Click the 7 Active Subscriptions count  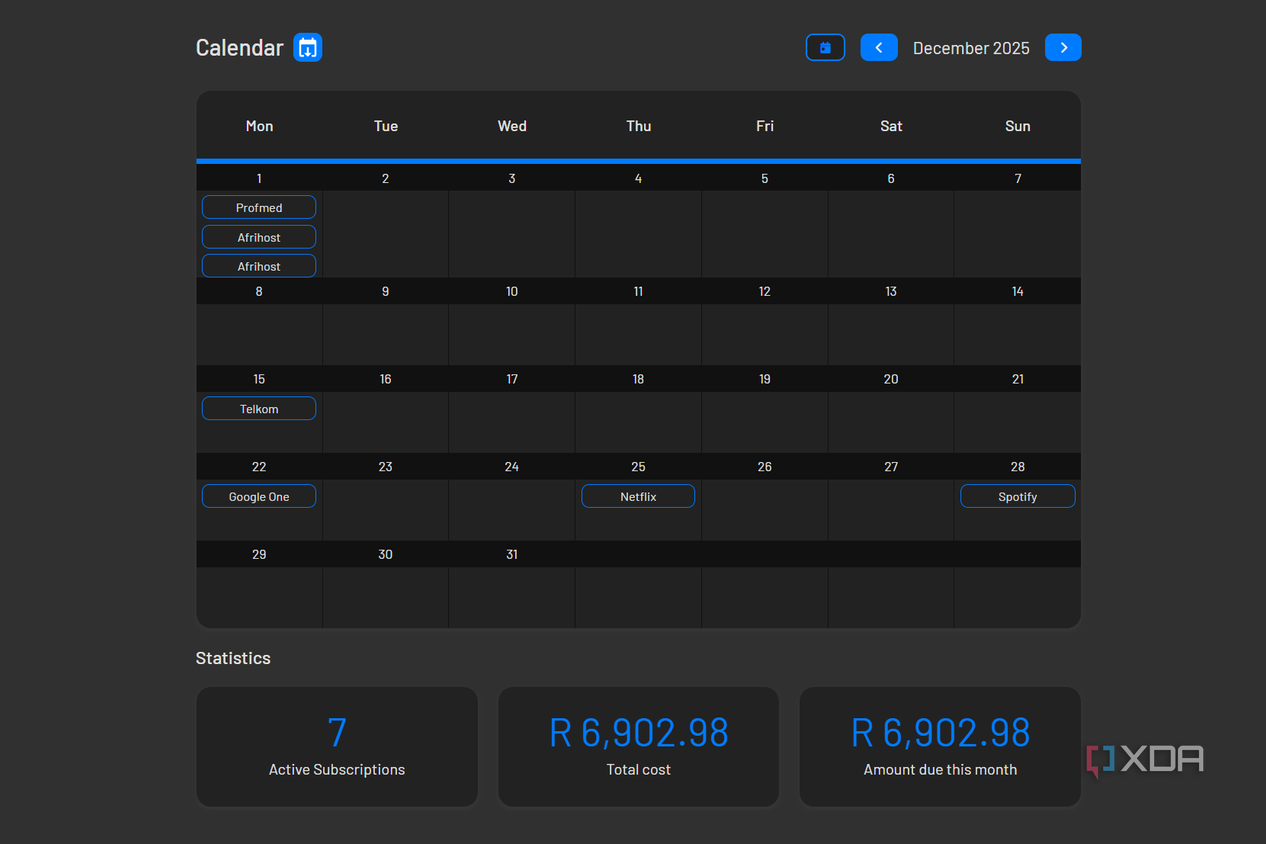pyautogui.click(x=337, y=733)
